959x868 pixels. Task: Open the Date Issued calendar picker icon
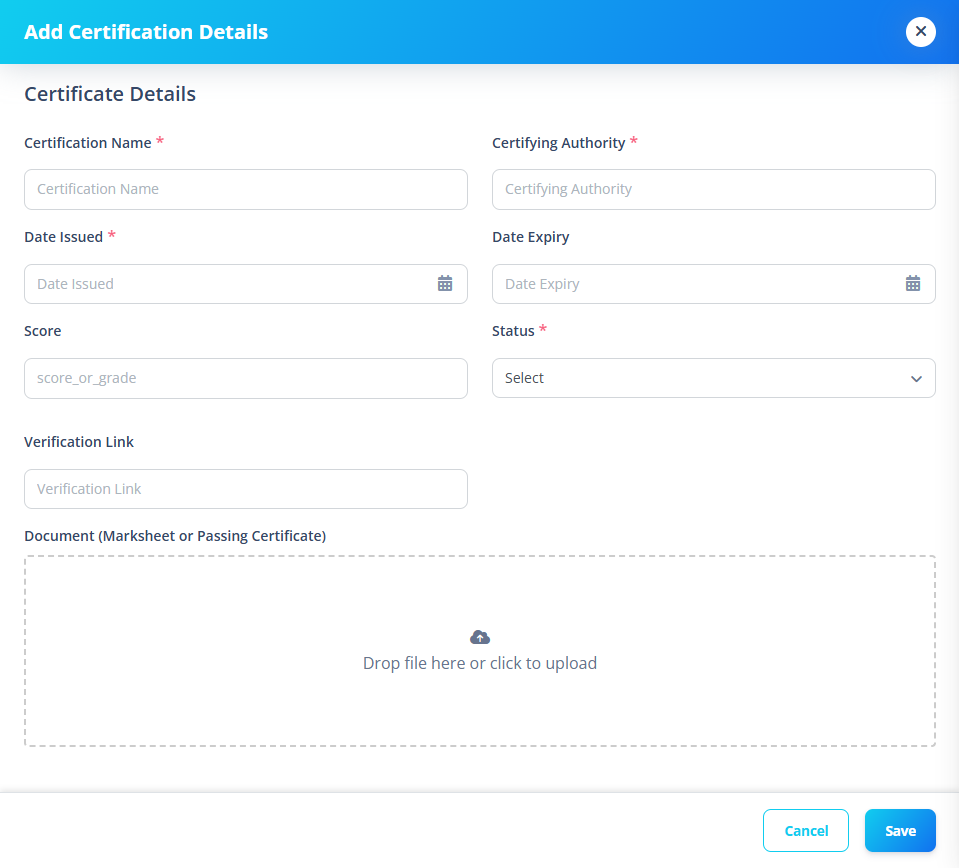[445, 284]
